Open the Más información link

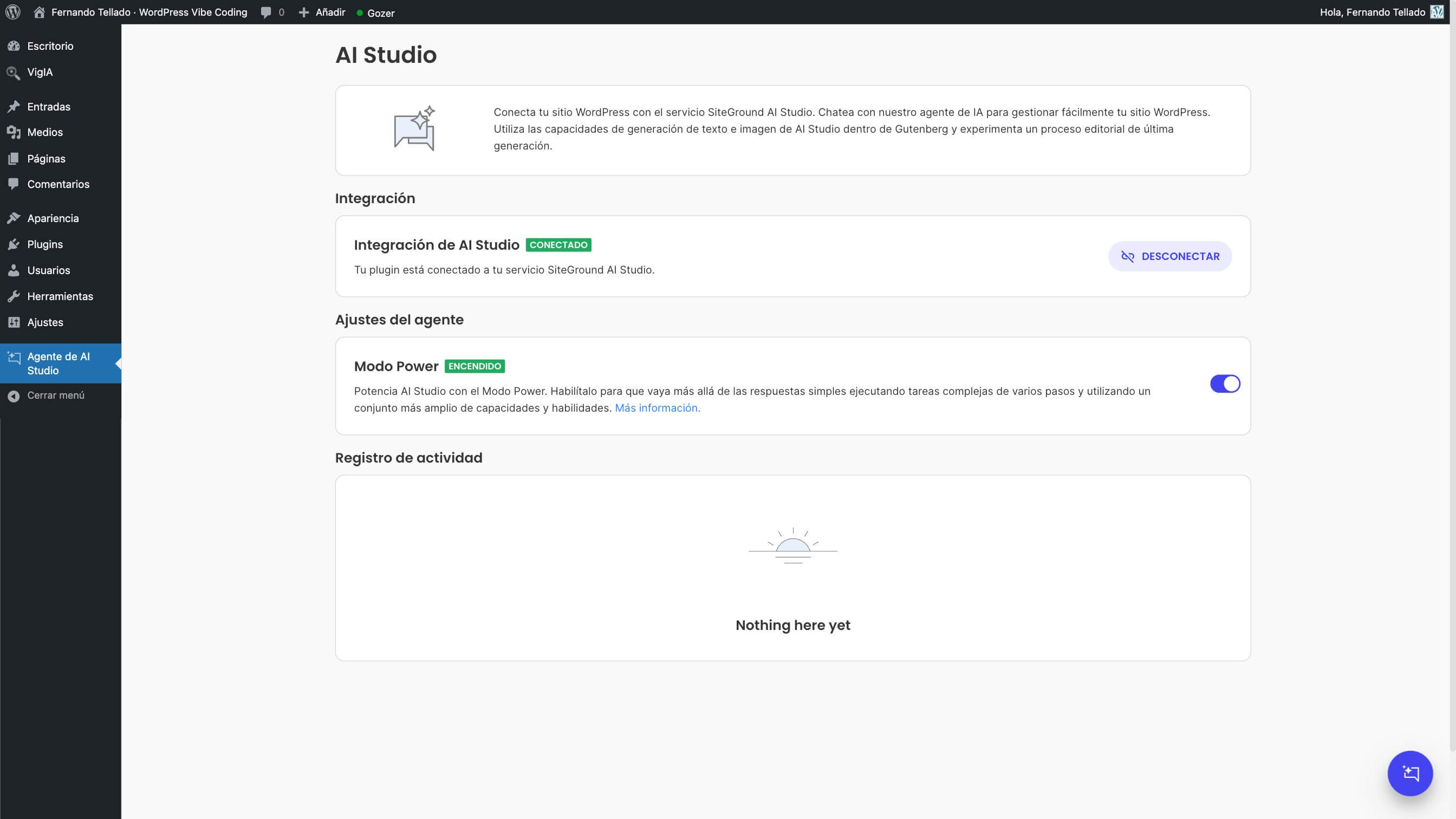tap(658, 407)
